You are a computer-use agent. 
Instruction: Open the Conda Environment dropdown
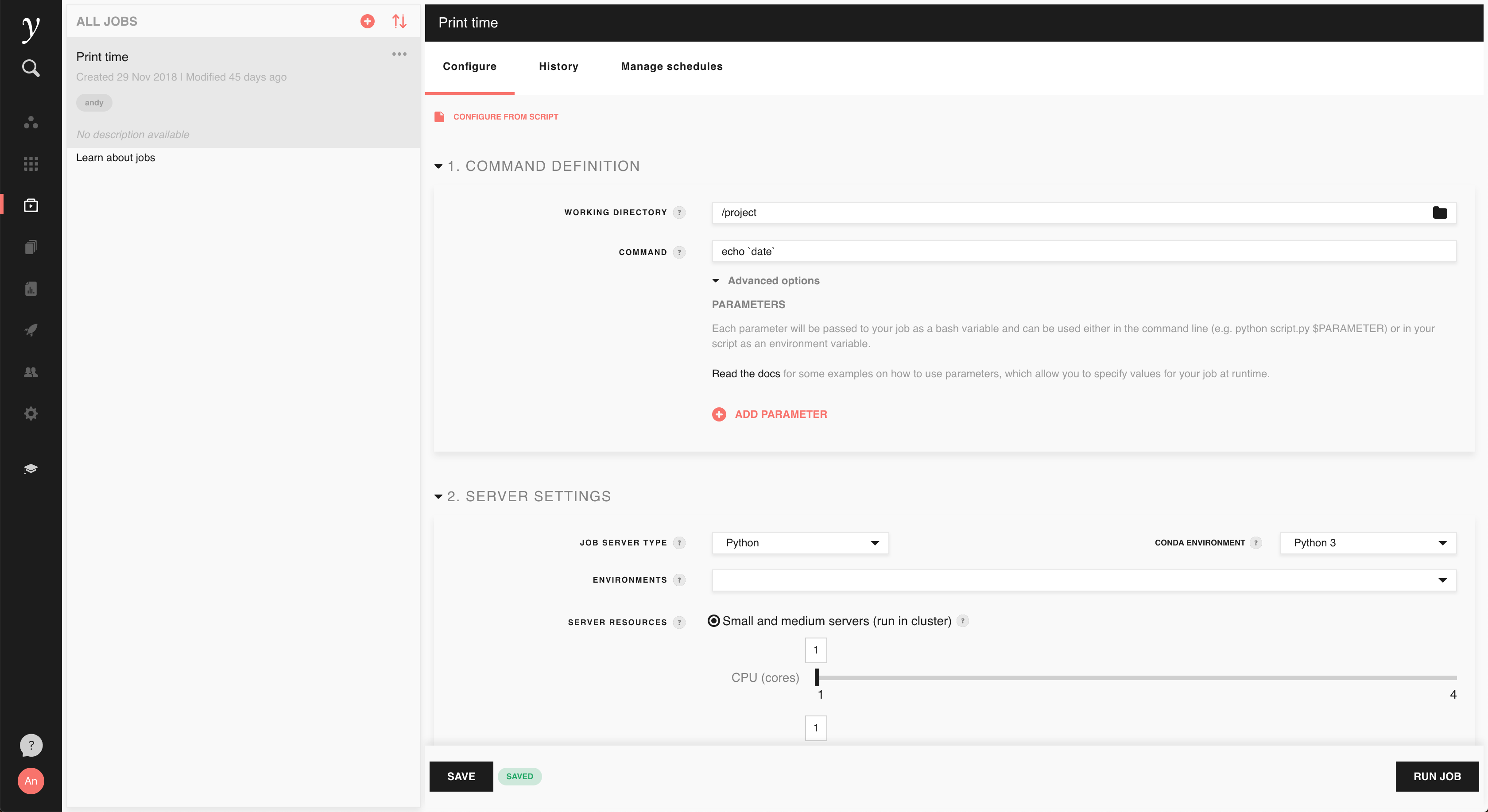[1367, 543]
